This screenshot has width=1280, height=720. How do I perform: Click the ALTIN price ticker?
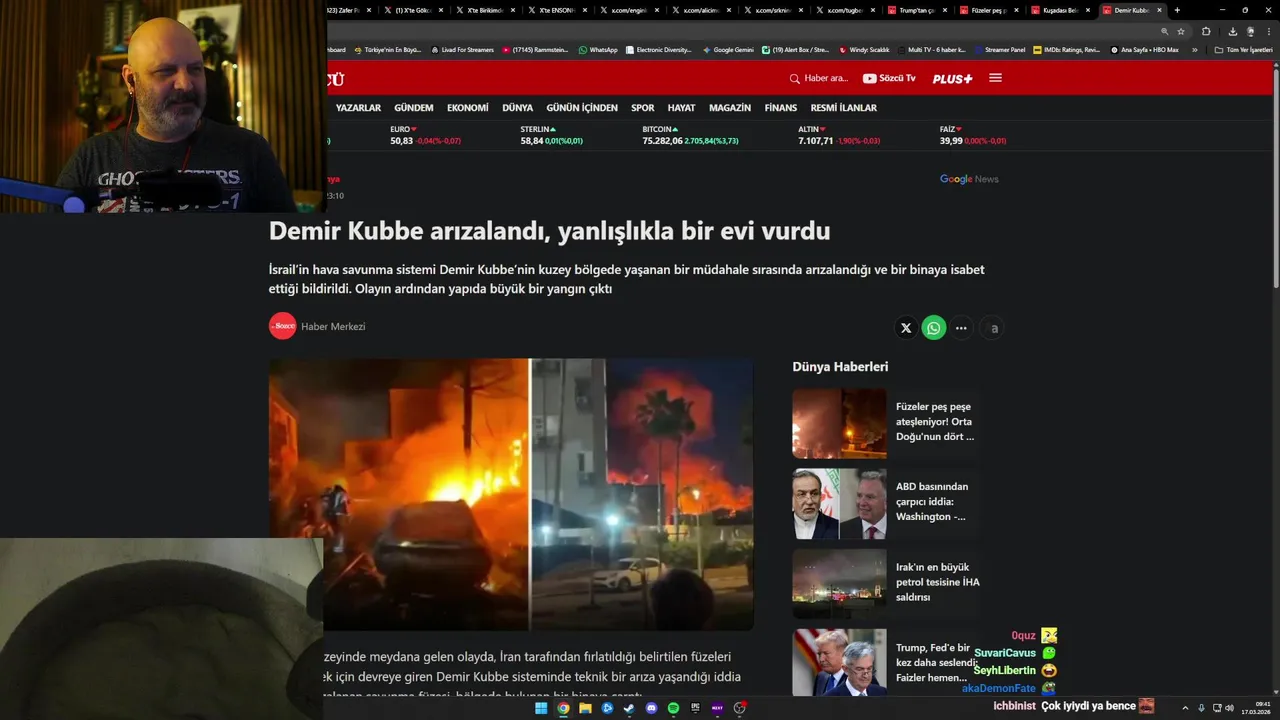pos(839,135)
